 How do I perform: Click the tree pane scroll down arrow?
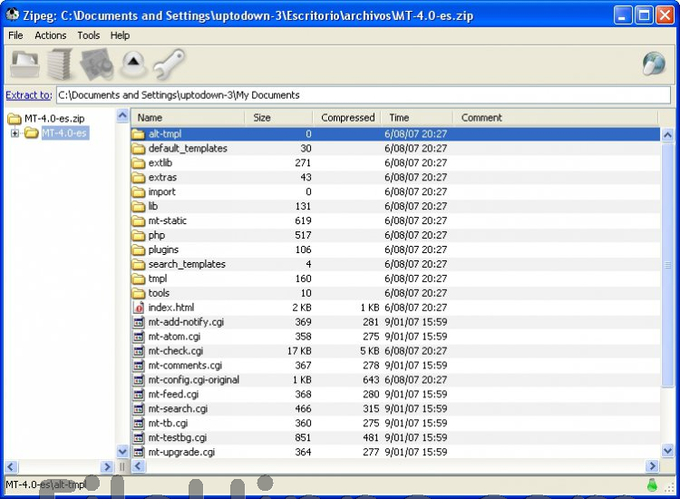[123, 452]
